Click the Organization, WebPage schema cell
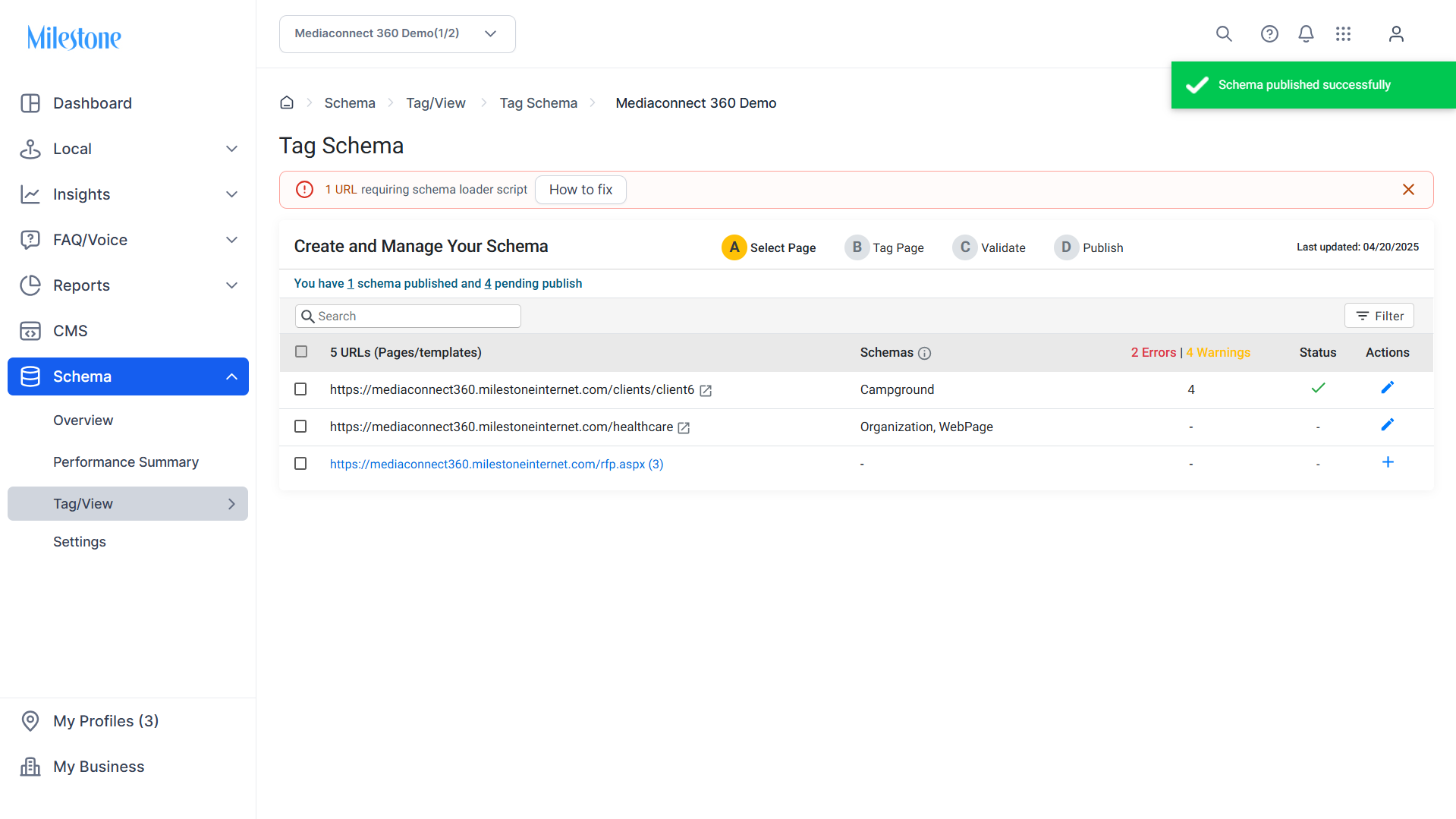This screenshot has height=819, width=1456. pos(926,427)
